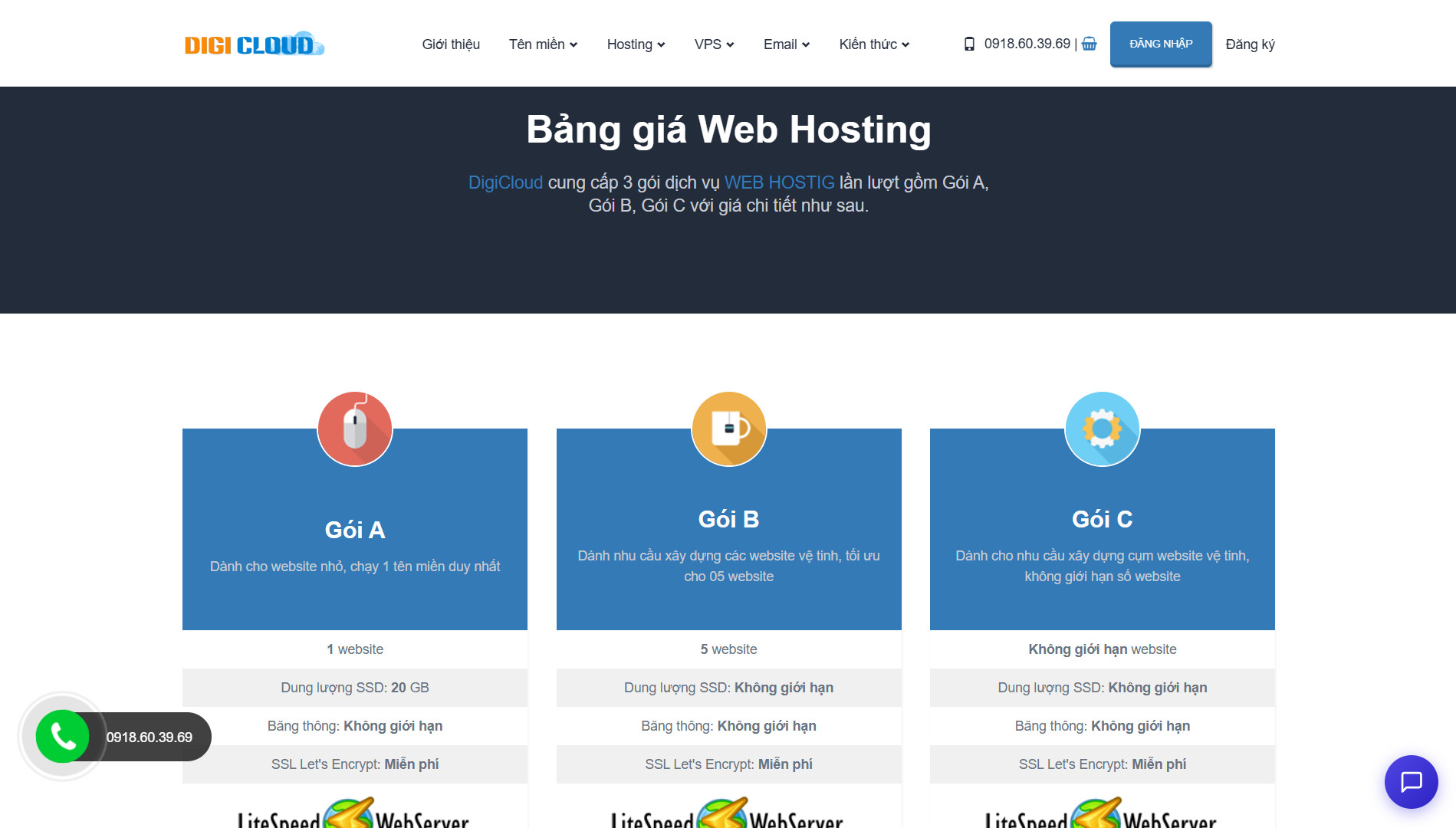Click the Gói B coffee mug icon

728,429
